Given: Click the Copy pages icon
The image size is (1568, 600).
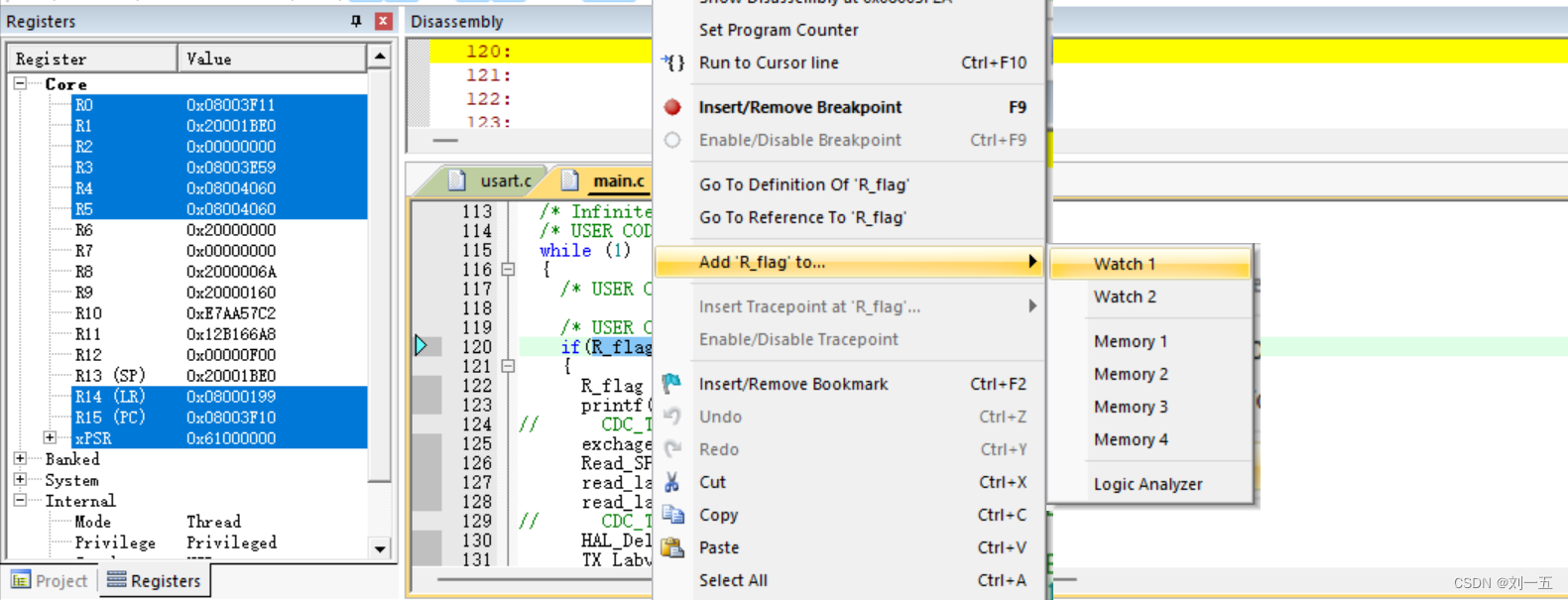Looking at the screenshot, I should click(x=672, y=514).
